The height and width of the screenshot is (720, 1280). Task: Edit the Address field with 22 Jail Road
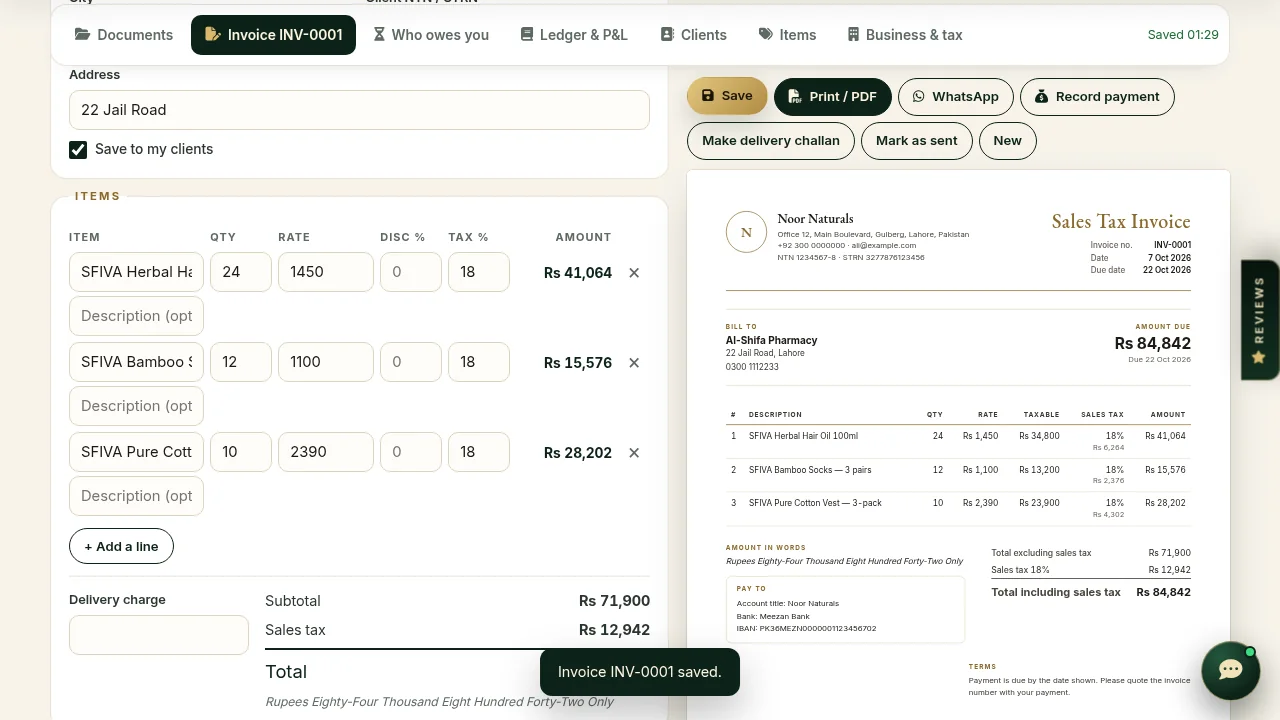pyautogui.click(x=359, y=110)
